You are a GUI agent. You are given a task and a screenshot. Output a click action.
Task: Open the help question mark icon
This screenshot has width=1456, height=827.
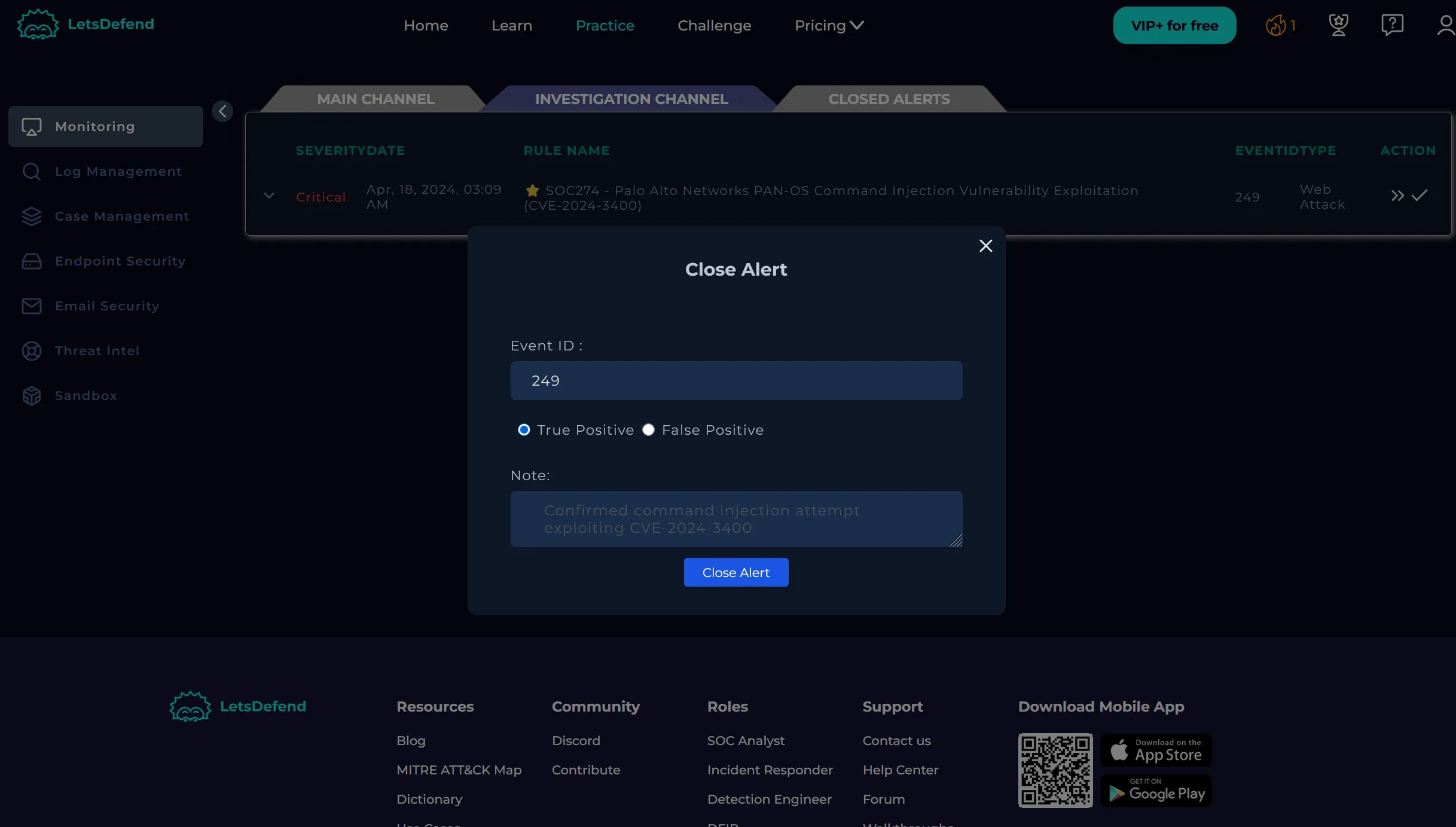click(1392, 25)
